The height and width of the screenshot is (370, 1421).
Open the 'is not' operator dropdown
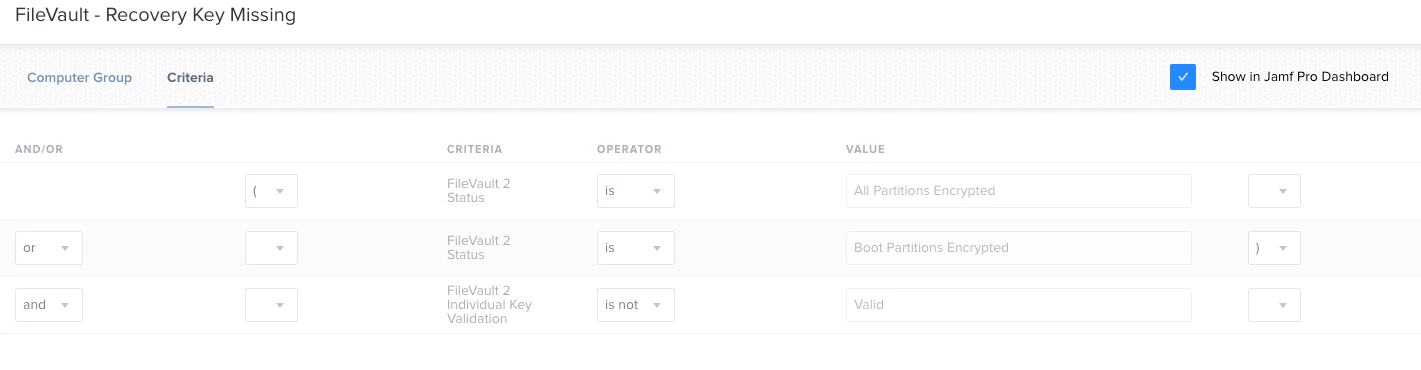[636, 305]
